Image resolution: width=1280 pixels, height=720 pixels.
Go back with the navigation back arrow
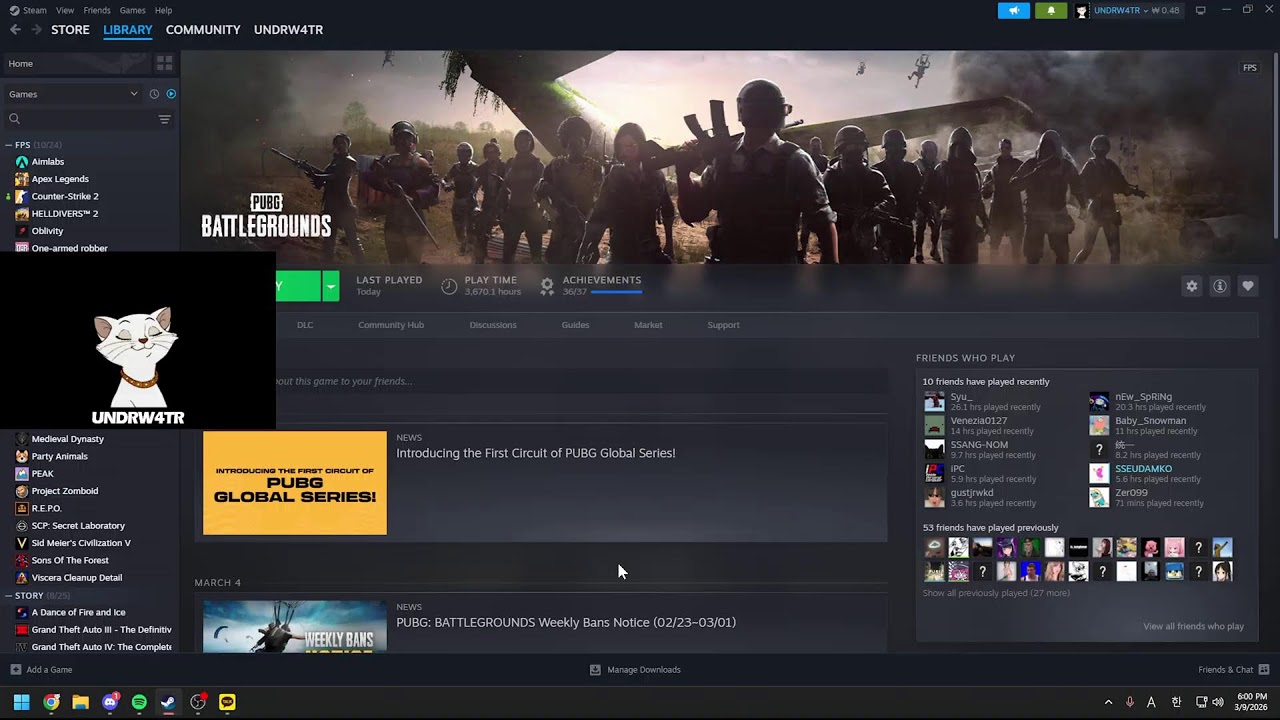(x=15, y=30)
